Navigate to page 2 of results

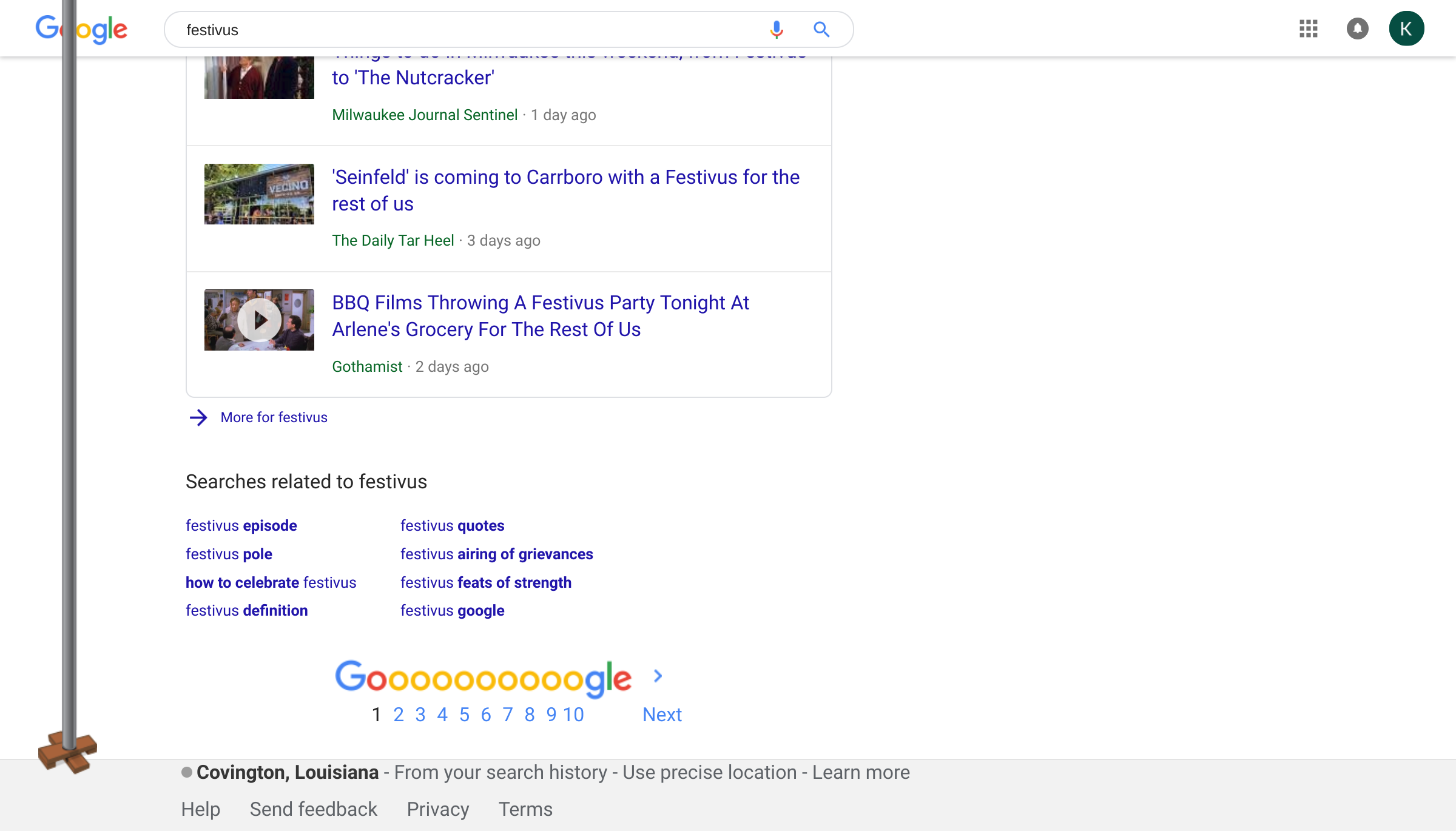point(398,715)
